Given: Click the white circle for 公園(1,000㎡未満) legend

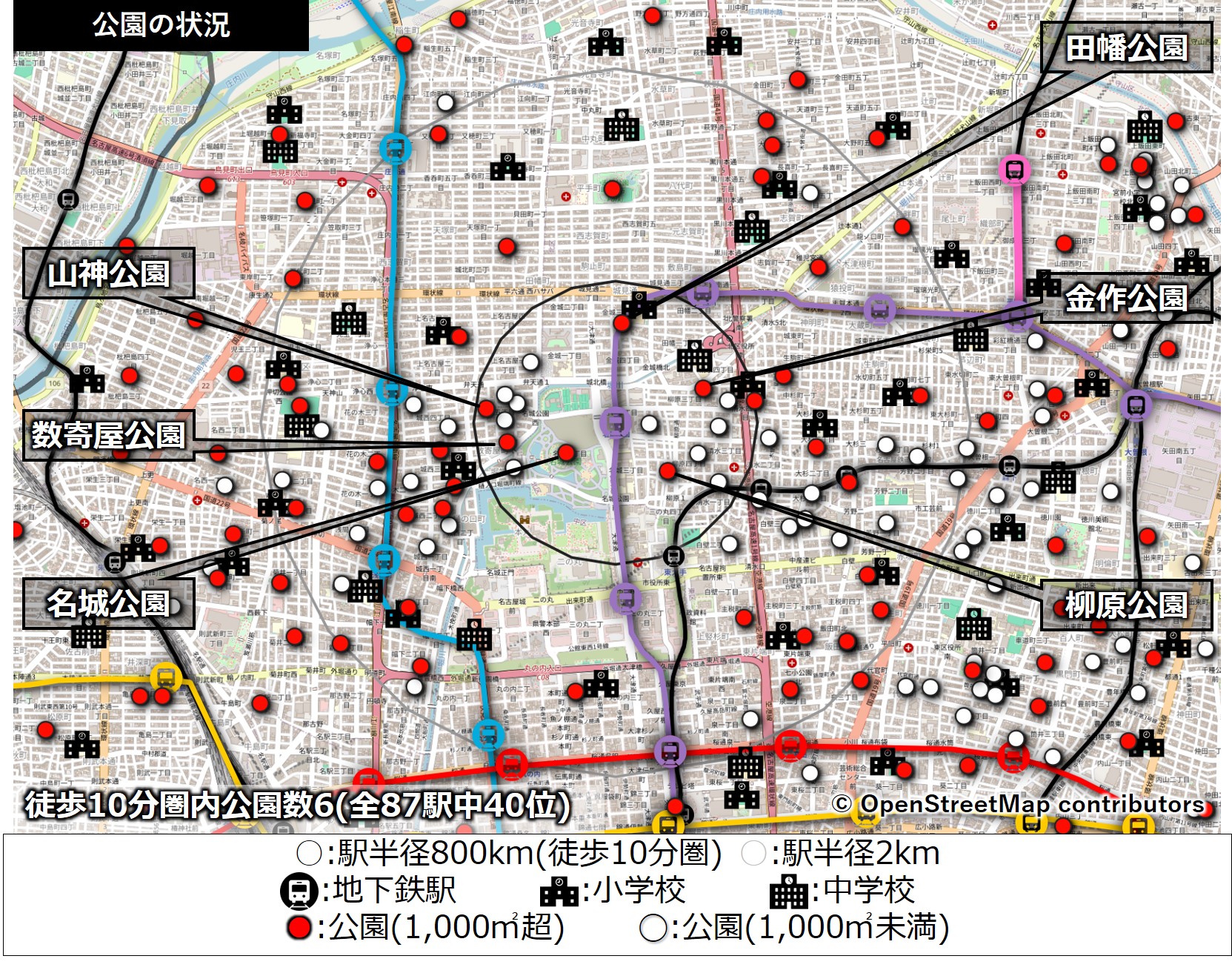Looking at the screenshot, I should tap(653, 928).
